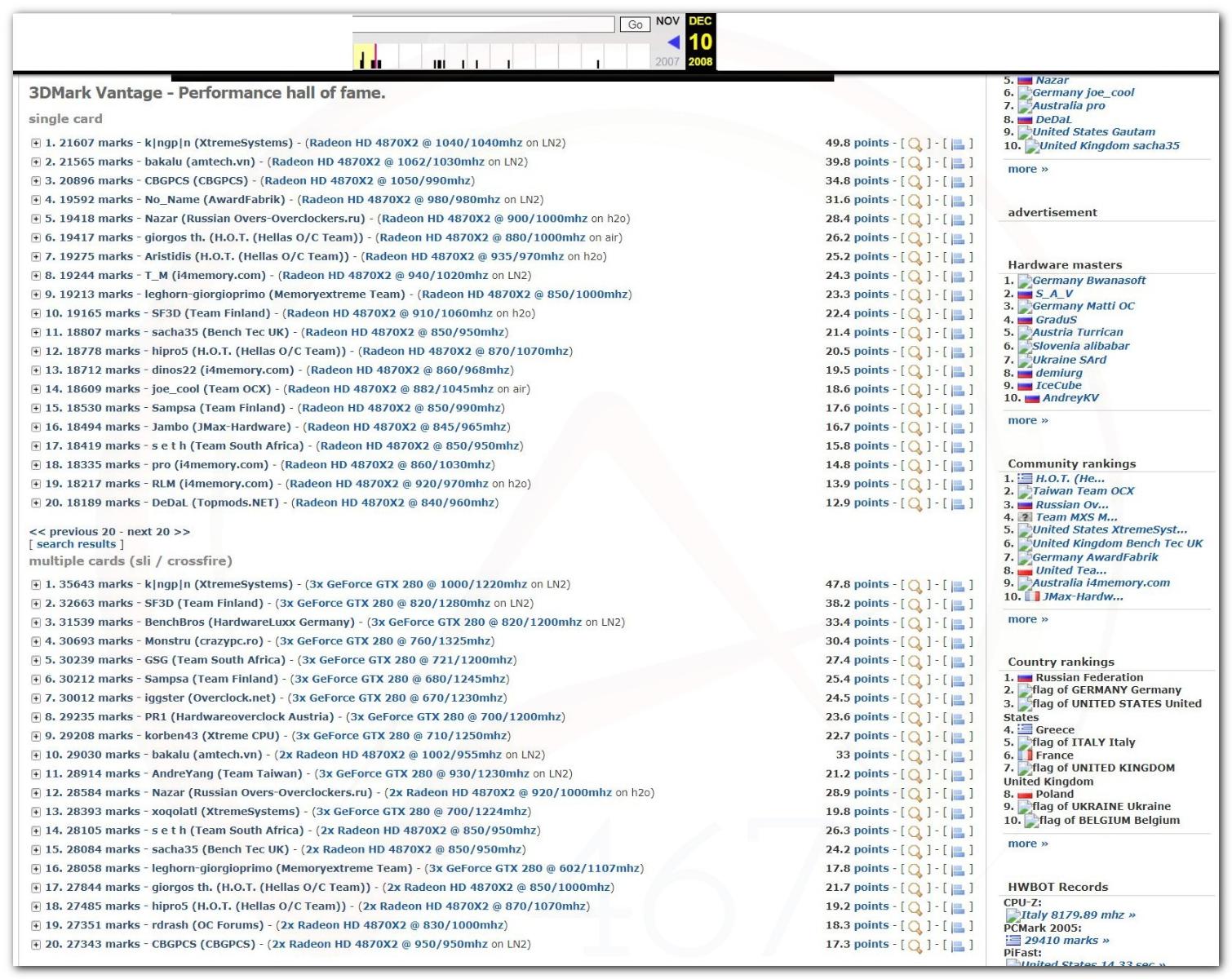Screen dimensions: 1232x979
Task: Click screenshot icon on Monstru 30693 marks row
Action: [958, 643]
